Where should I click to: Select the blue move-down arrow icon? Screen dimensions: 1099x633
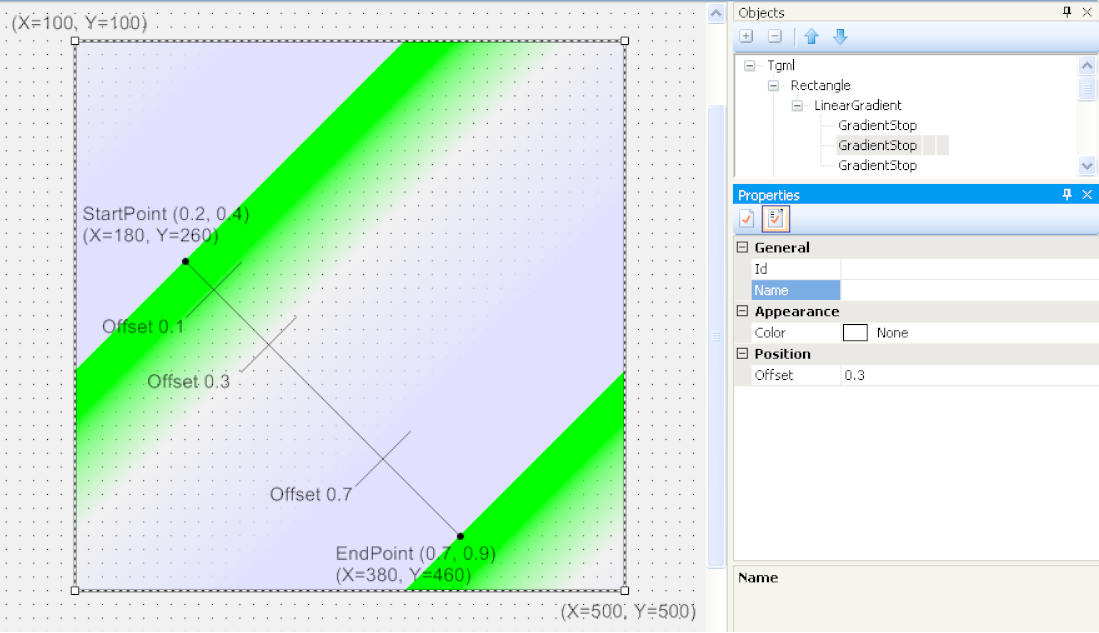pos(839,37)
